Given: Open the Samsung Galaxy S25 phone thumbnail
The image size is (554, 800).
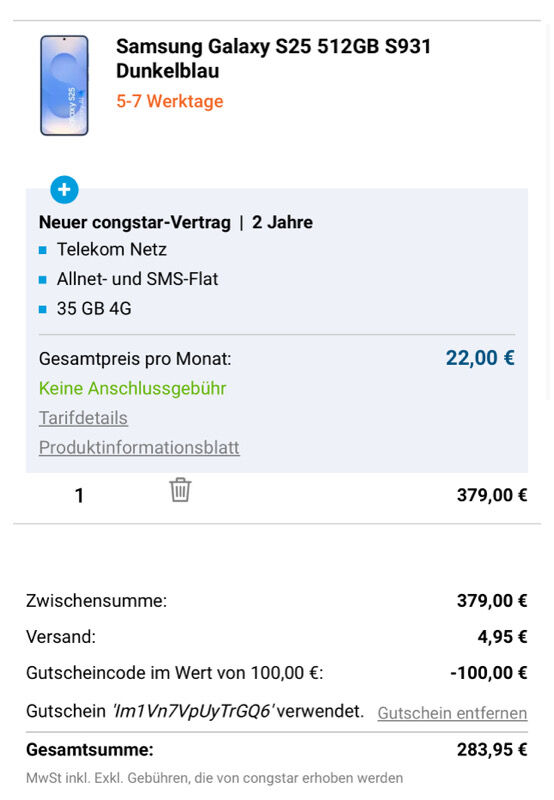Looking at the screenshot, I should (x=64, y=85).
